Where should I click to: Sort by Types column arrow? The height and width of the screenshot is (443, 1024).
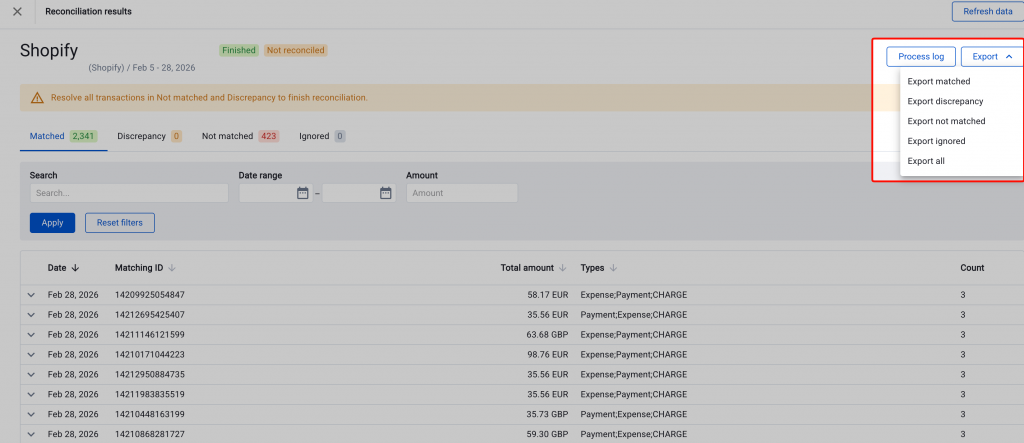[x=613, y=268]
